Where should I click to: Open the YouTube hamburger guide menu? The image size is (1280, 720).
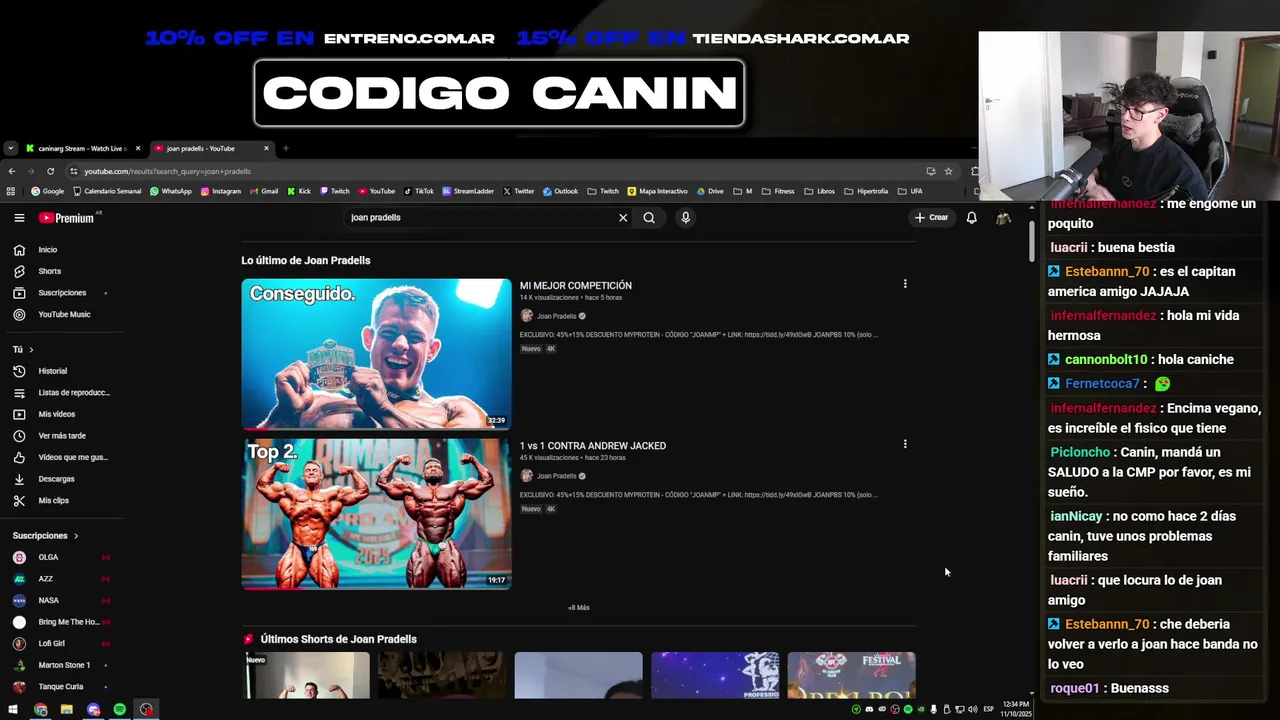tap(19, 217)
